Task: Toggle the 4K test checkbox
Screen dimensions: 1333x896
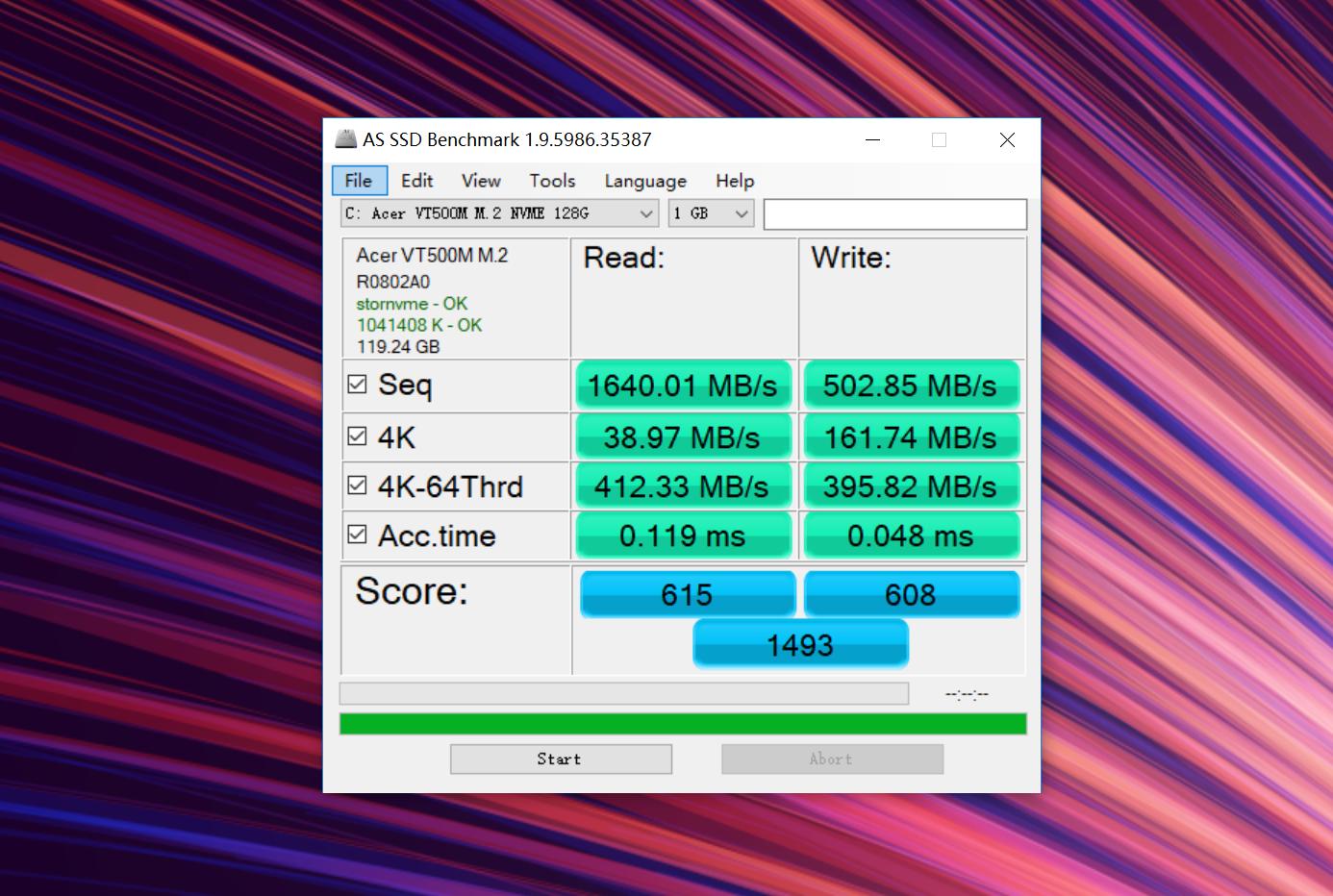Action: click(x=357, y=436)
